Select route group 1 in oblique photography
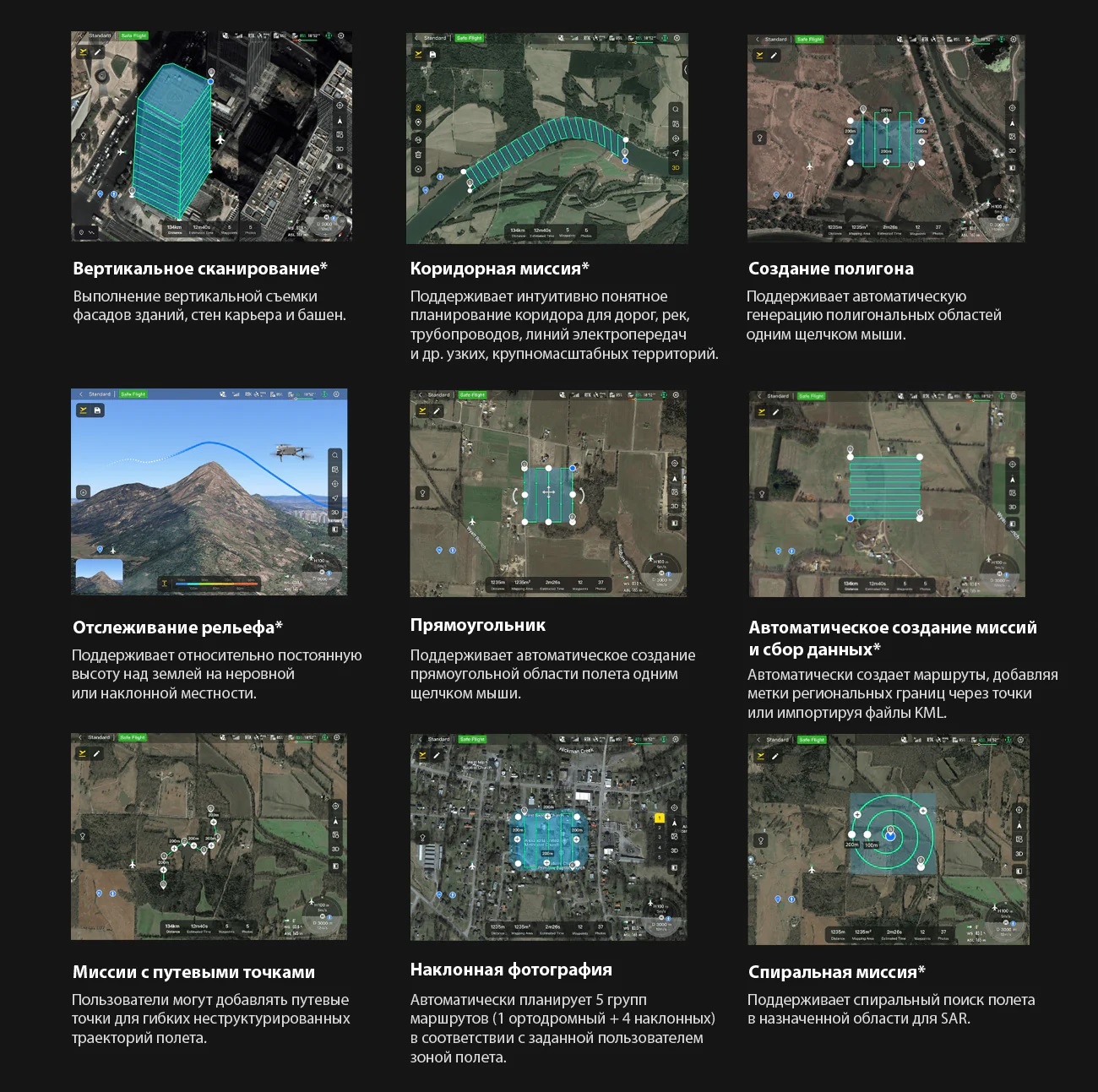1098x1092 pixels. 659,818
